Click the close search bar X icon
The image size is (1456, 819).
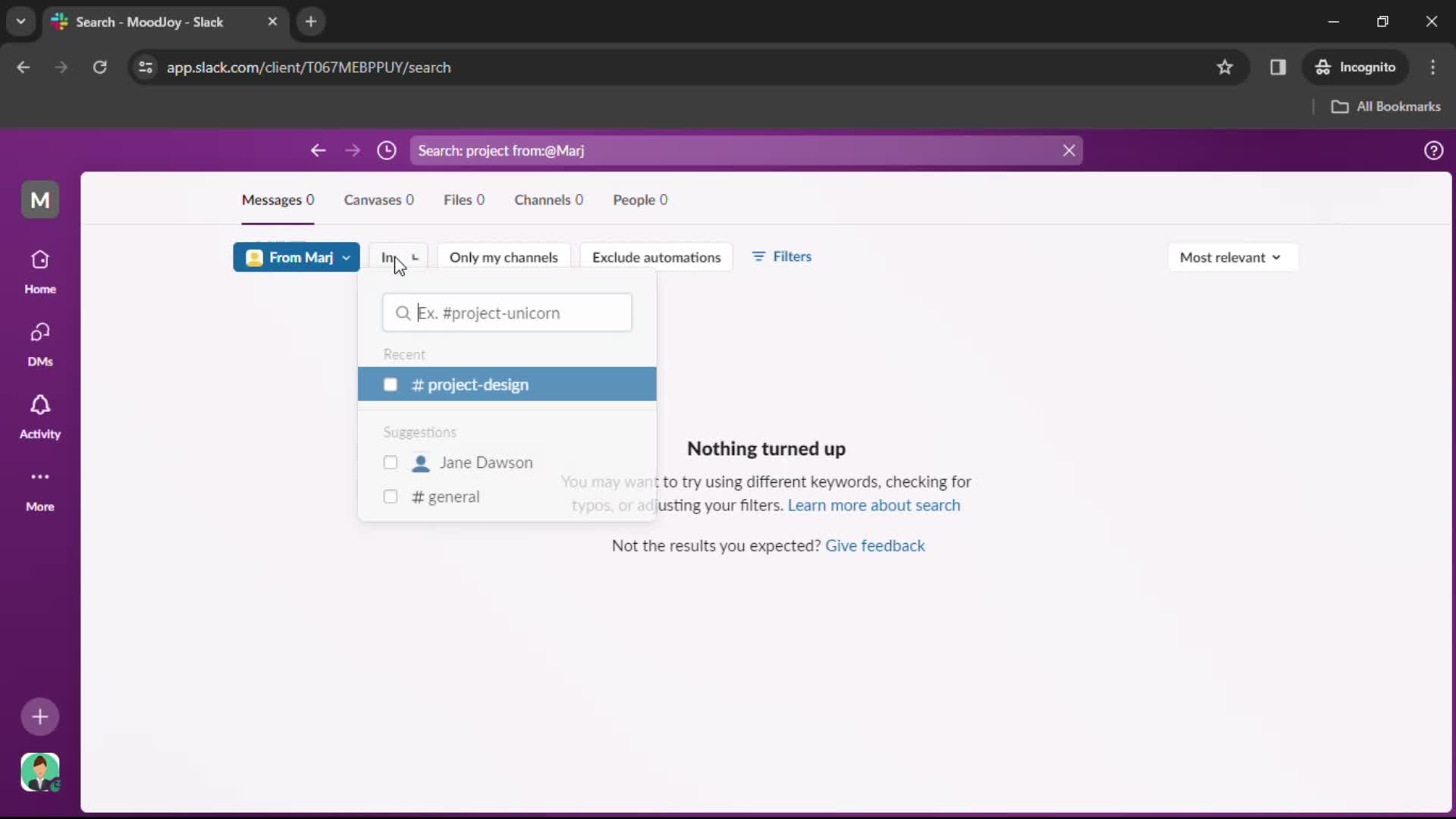(1067, 150)
